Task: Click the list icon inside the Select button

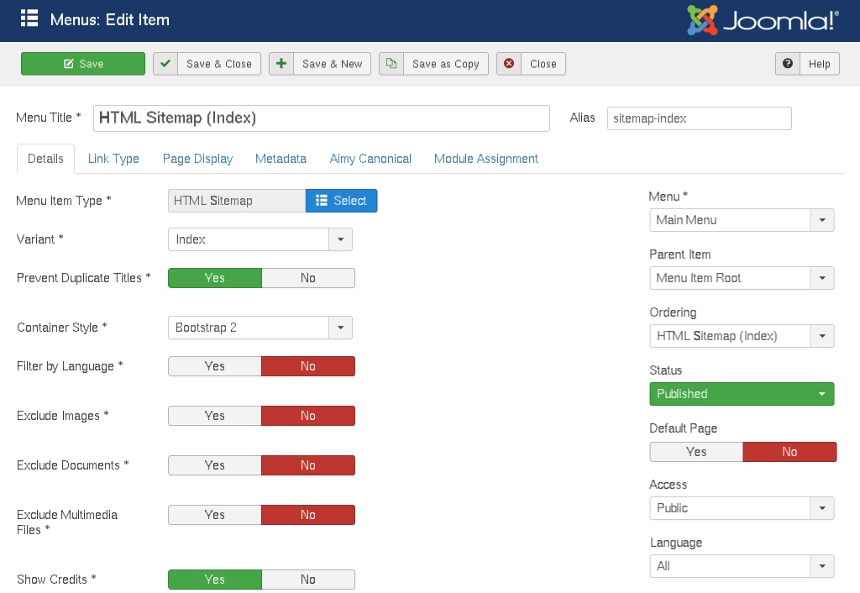Action: pyautogui.click(x=323, y=200)
